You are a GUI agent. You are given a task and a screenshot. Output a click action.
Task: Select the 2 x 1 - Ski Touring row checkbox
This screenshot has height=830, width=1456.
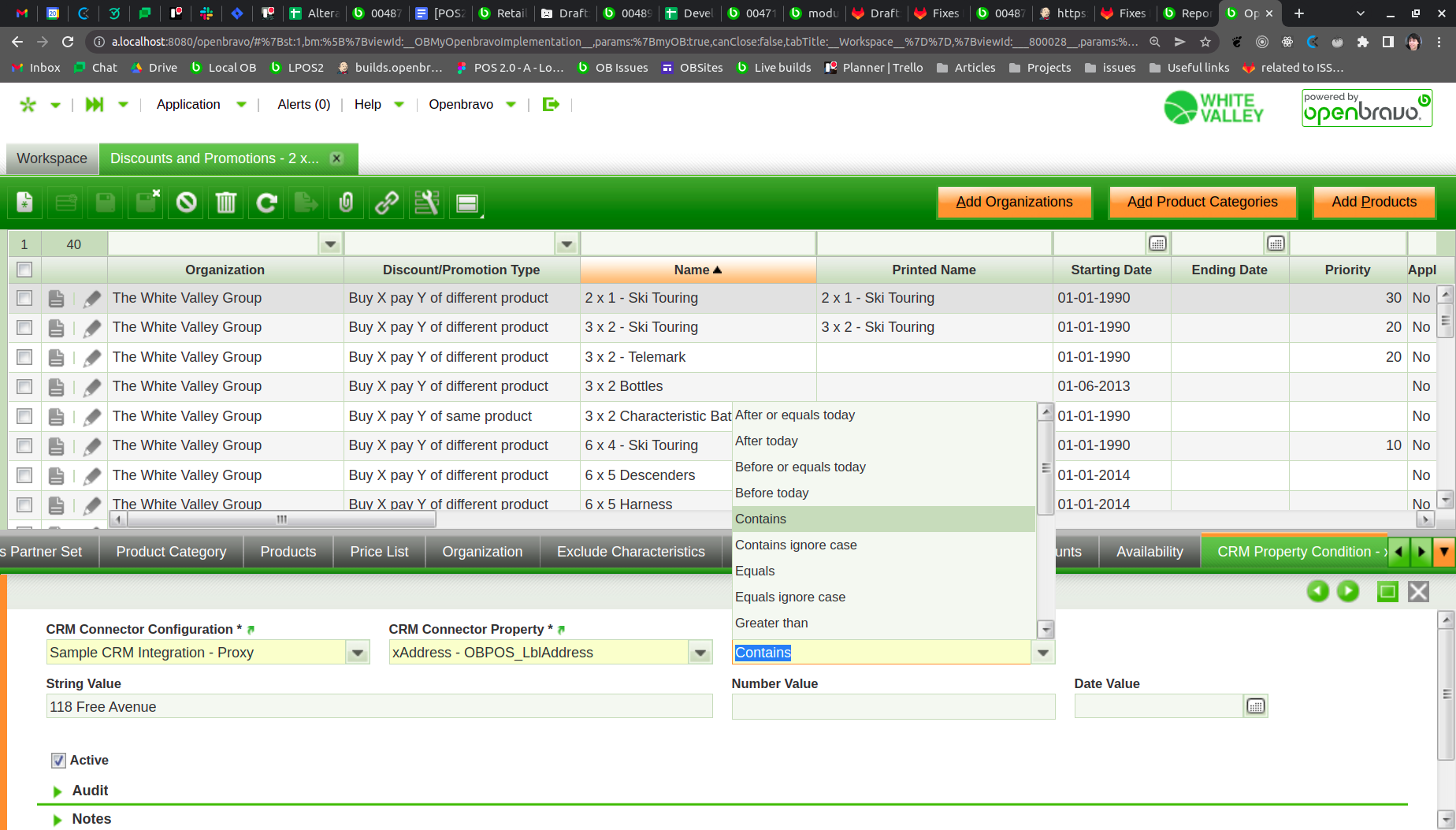[x=24, y=298]
